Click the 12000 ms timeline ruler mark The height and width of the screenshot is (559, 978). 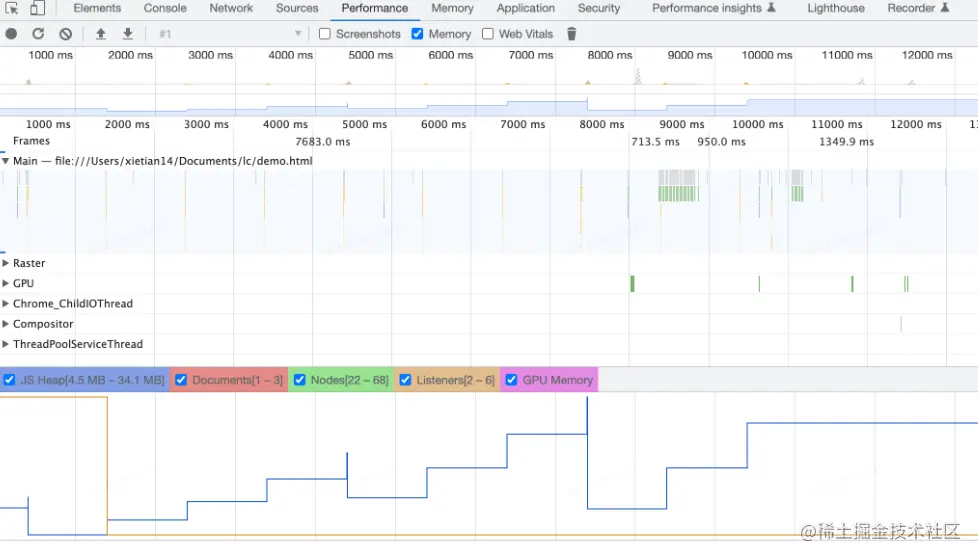click(x=916, y=124)
